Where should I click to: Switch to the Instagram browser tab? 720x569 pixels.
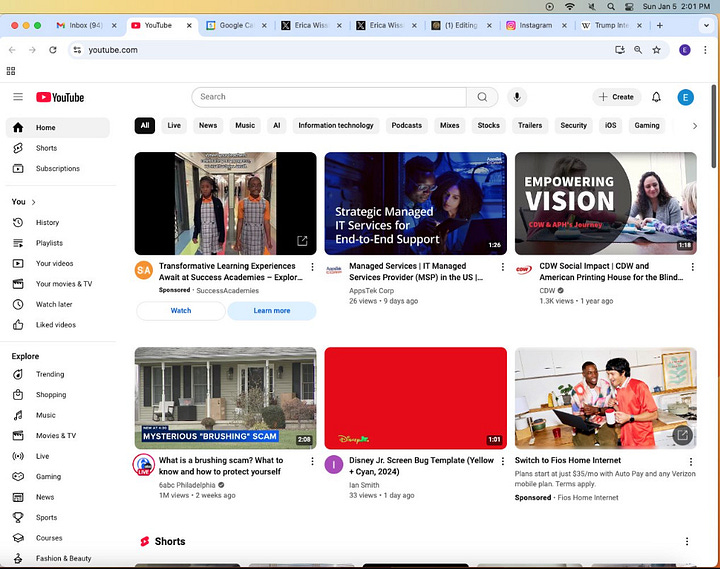534,25
